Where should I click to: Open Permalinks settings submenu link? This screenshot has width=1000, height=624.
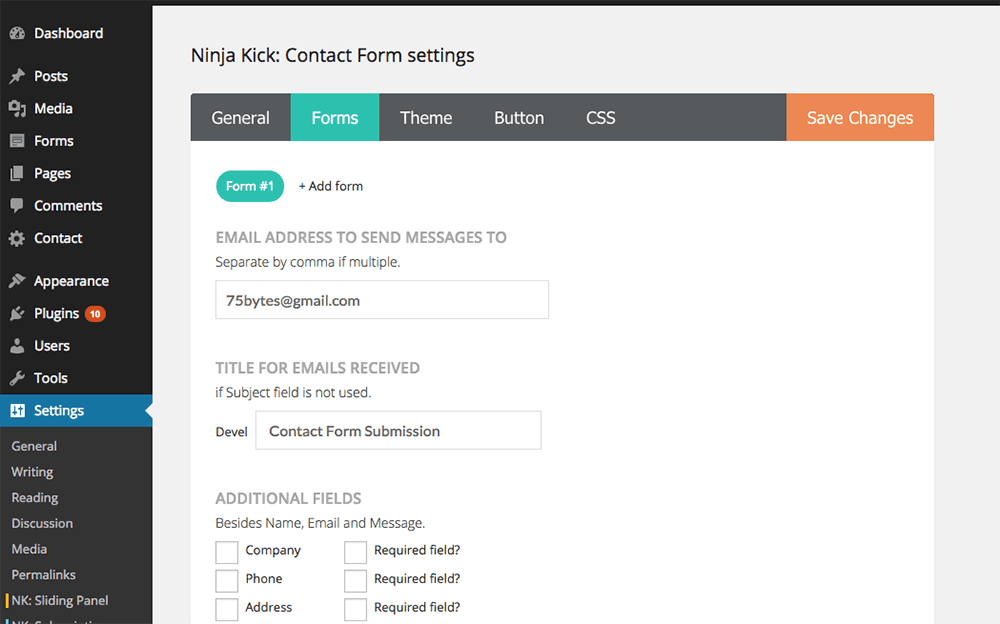click(43, 575)
